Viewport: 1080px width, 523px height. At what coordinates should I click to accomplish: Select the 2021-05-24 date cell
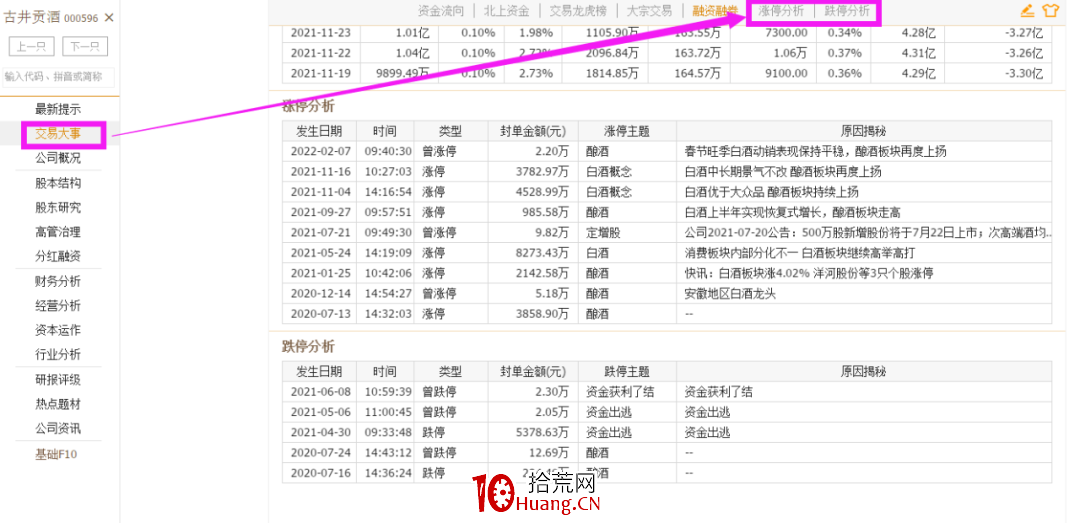click(320, 253)
